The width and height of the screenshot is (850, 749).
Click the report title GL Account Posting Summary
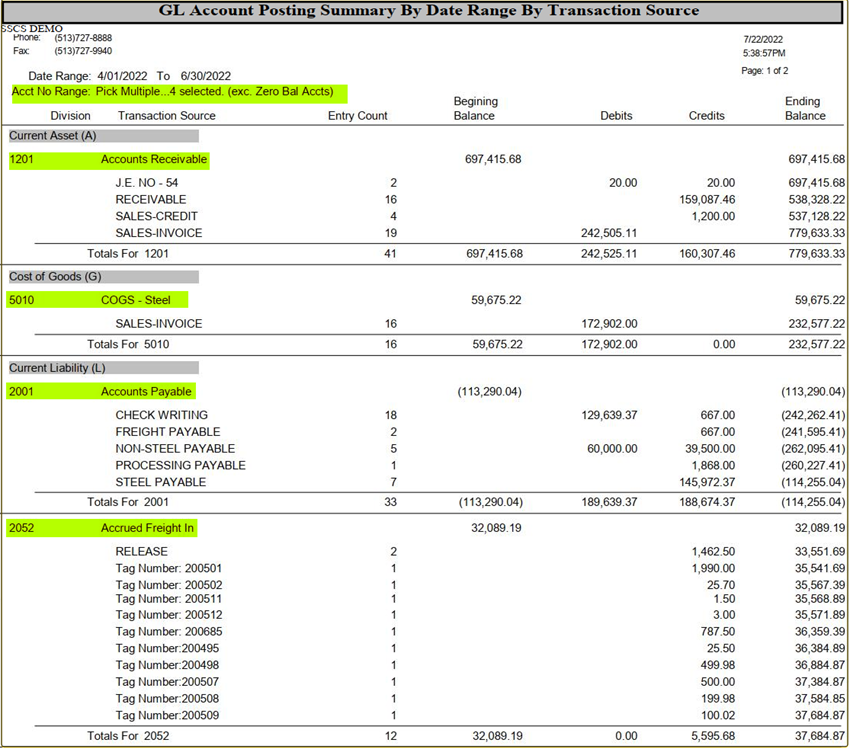[429, 11]
